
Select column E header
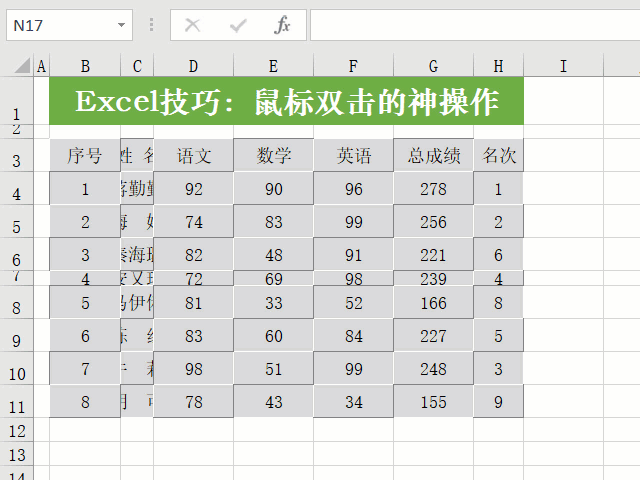pos(273,66)
